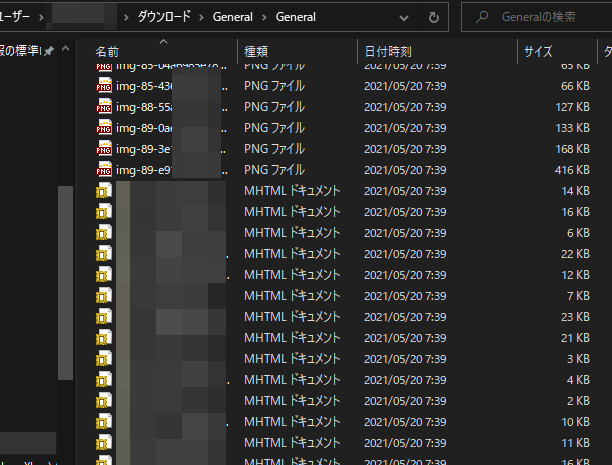
Task: Select MHTML icon of the 22 KB document
Action: tap(104, 254)
